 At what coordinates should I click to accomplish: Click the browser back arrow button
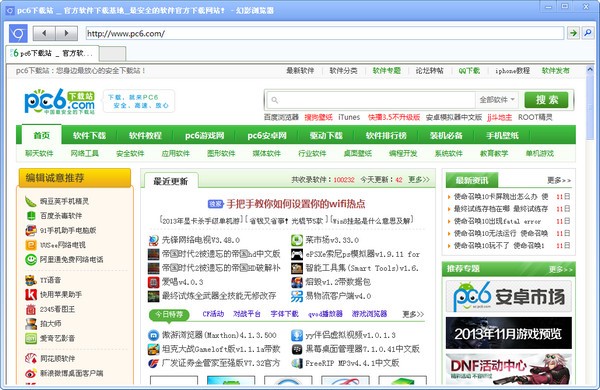click(44, 33)
